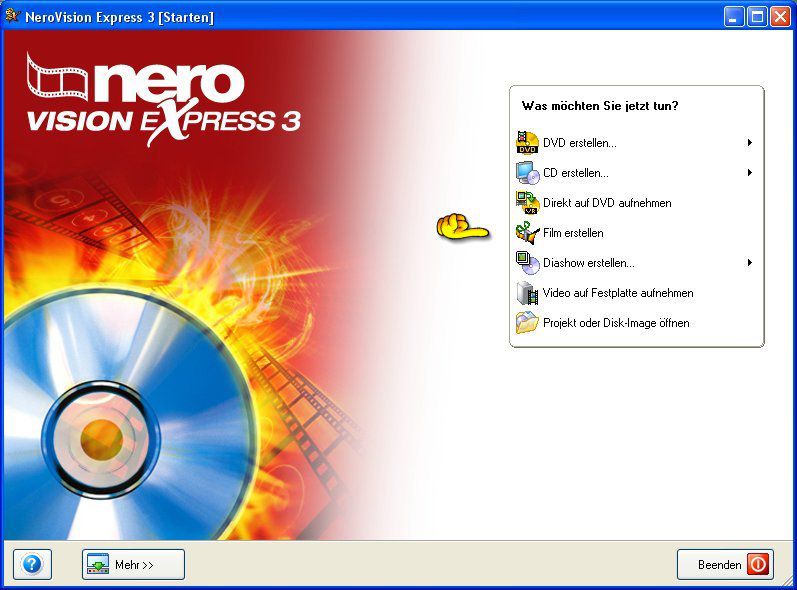Expand the DVD erstellen submenu arrow
Image resolution: width=797 pixels, height=590 pixels.
pos(750,143)
